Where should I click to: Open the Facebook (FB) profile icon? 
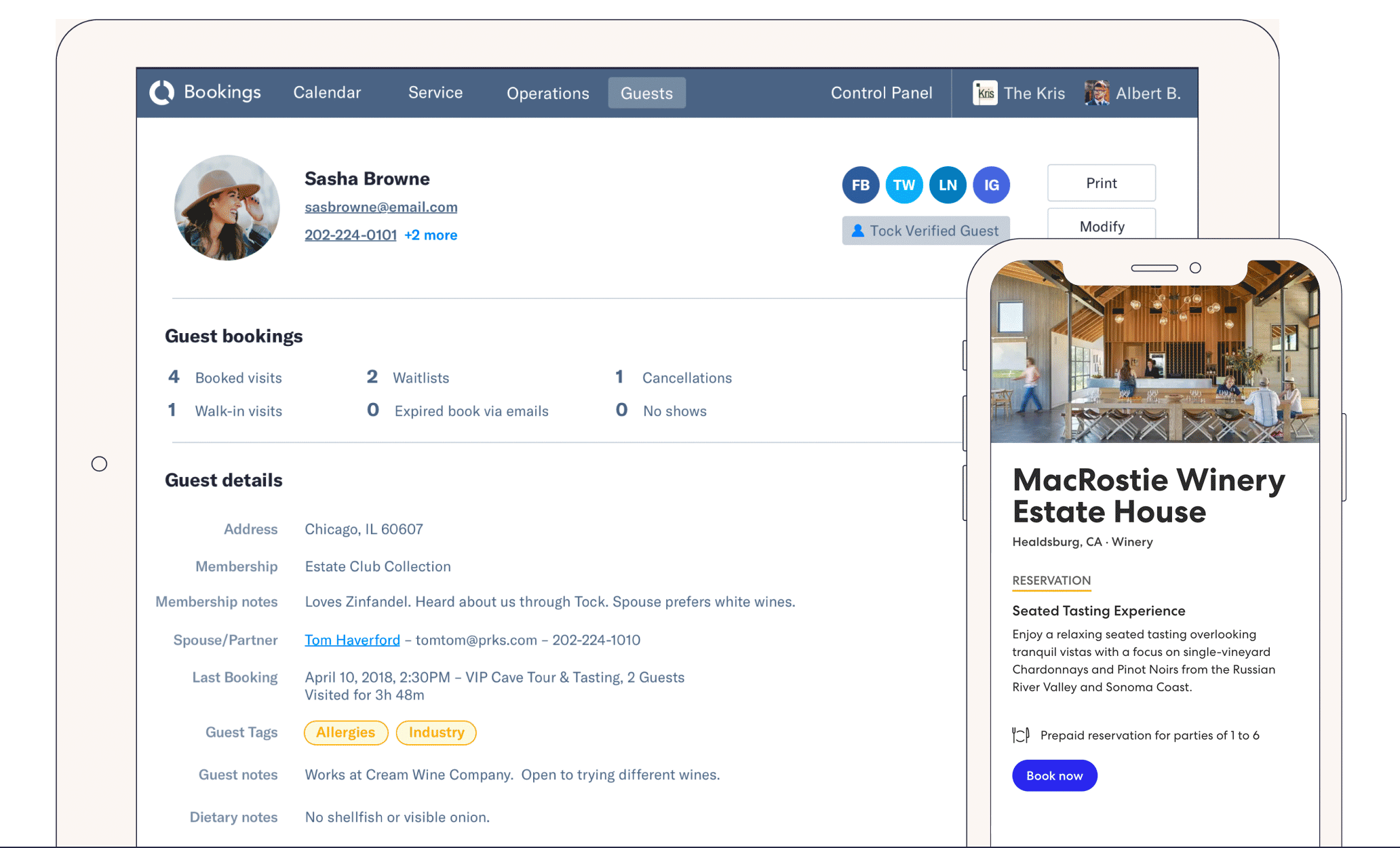[x=860, y=185]
